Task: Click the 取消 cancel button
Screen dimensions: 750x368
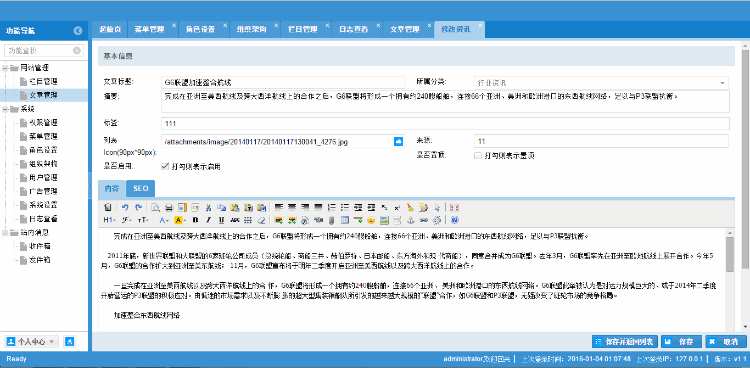Action: [726, 342]
